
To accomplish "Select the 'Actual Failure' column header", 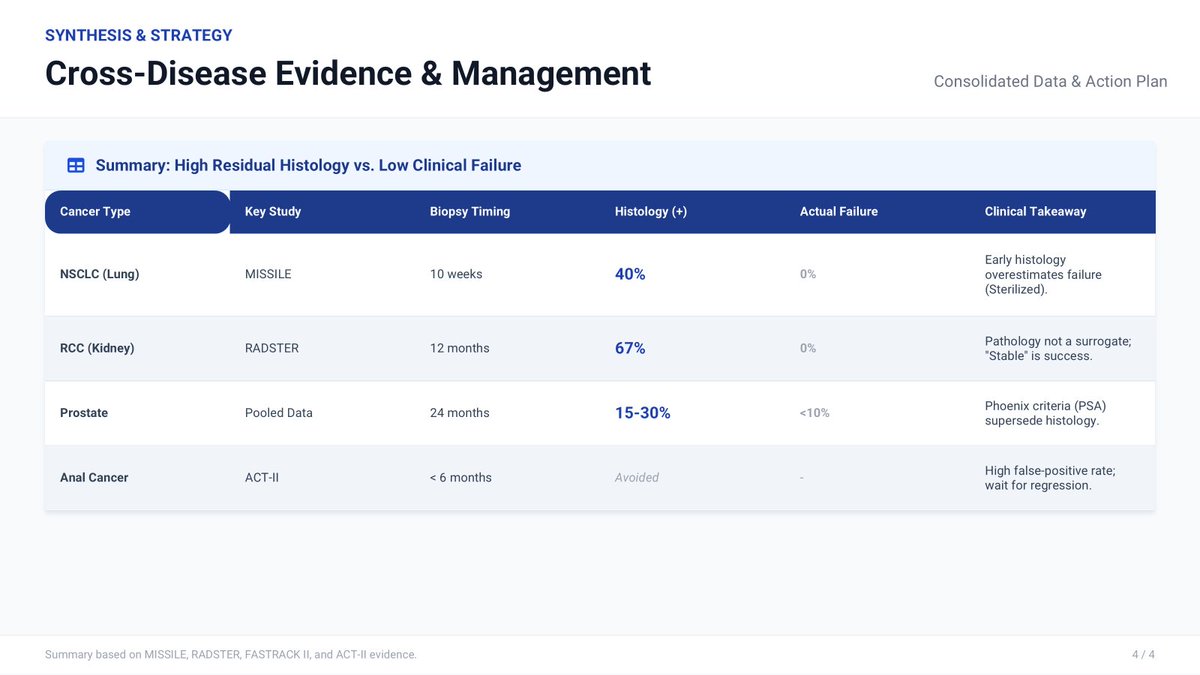I will click(x=877, y=212).
